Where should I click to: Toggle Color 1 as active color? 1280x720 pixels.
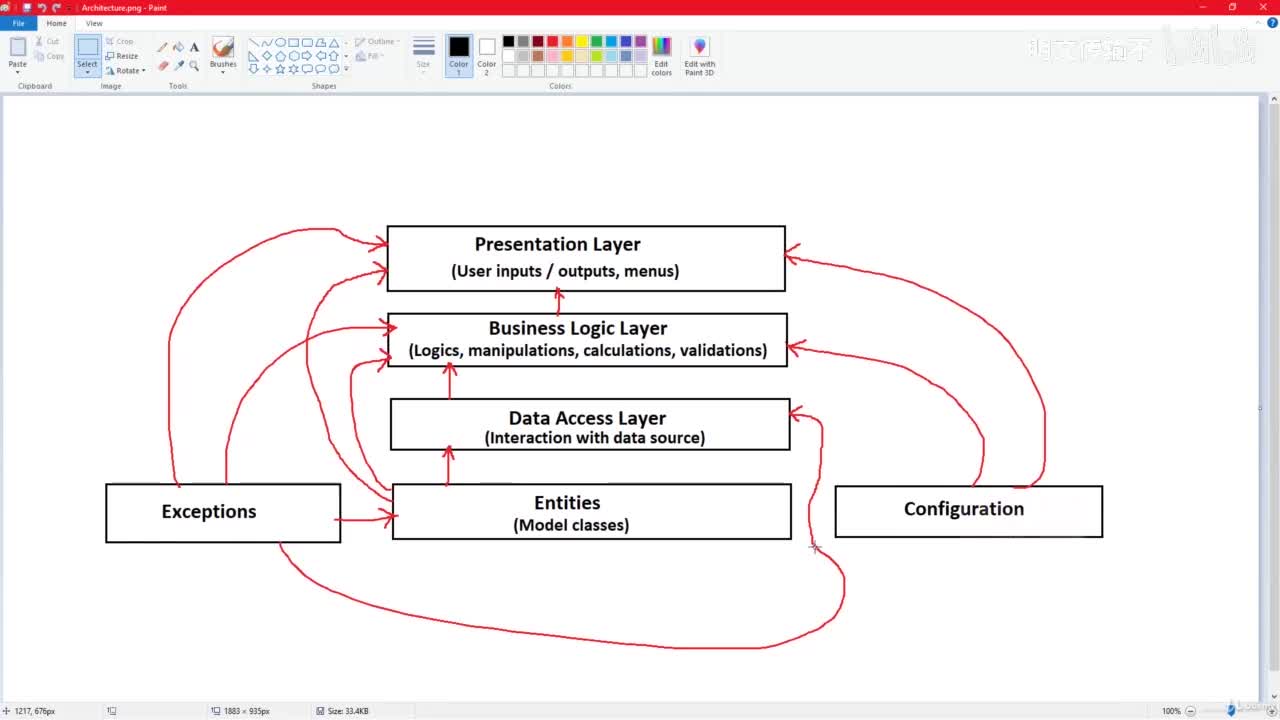click(x=459, y=56)
